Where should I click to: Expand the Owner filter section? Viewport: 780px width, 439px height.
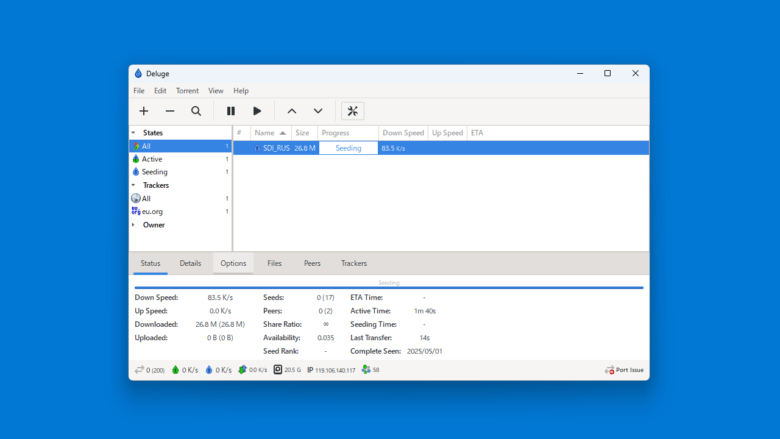(133, 225)
